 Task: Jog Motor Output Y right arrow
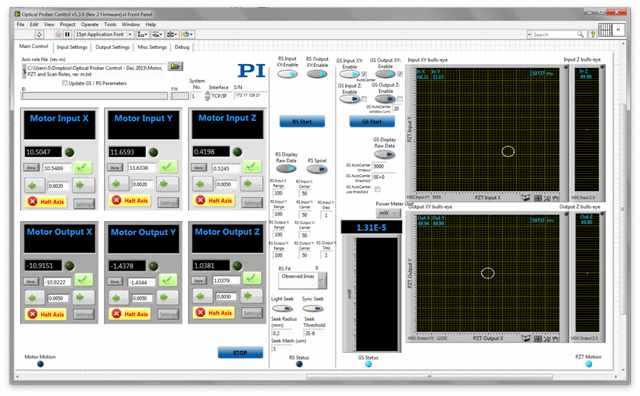[167, 298]
